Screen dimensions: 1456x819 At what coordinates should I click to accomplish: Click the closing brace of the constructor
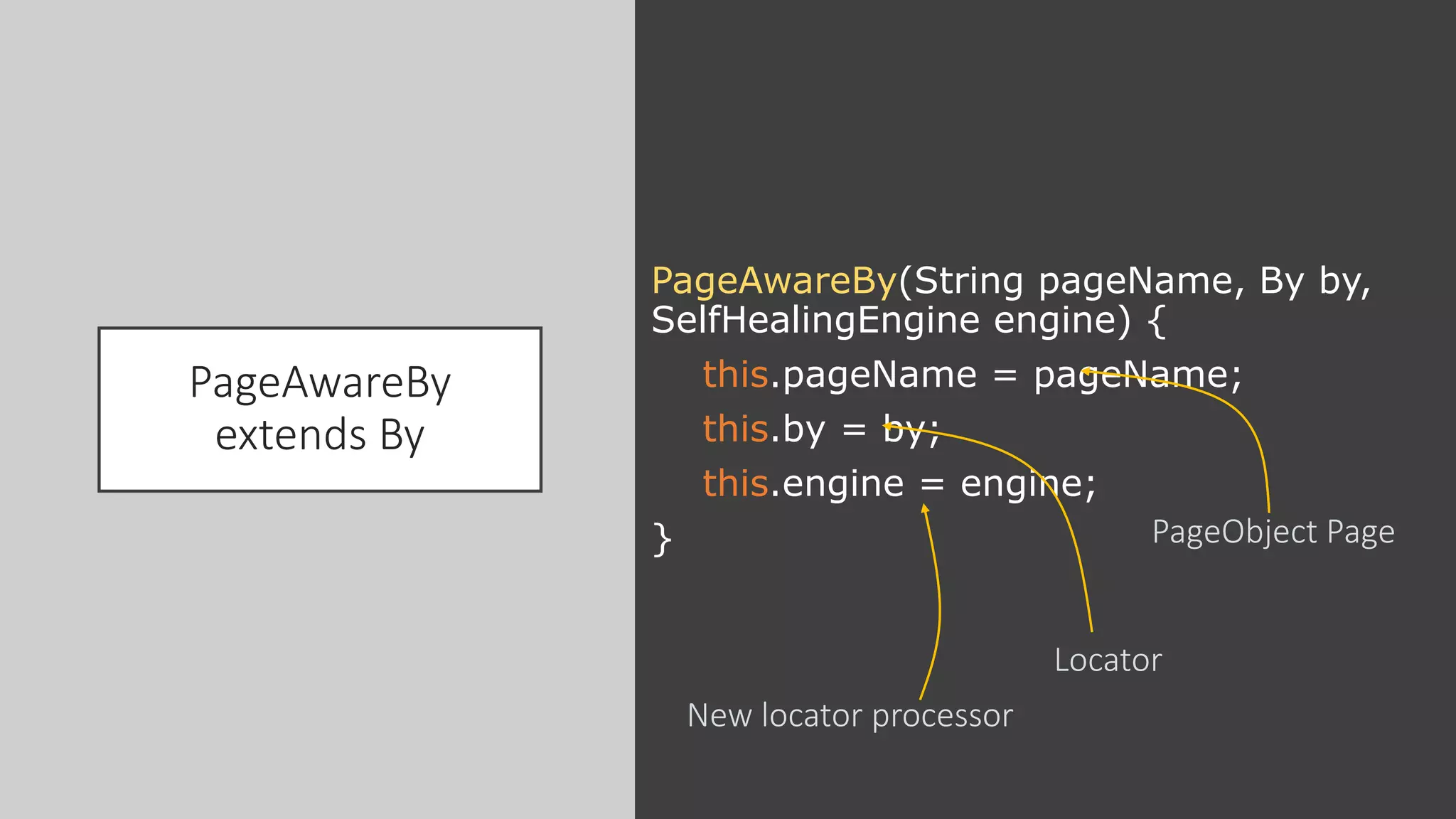click(x=662, y=540)
